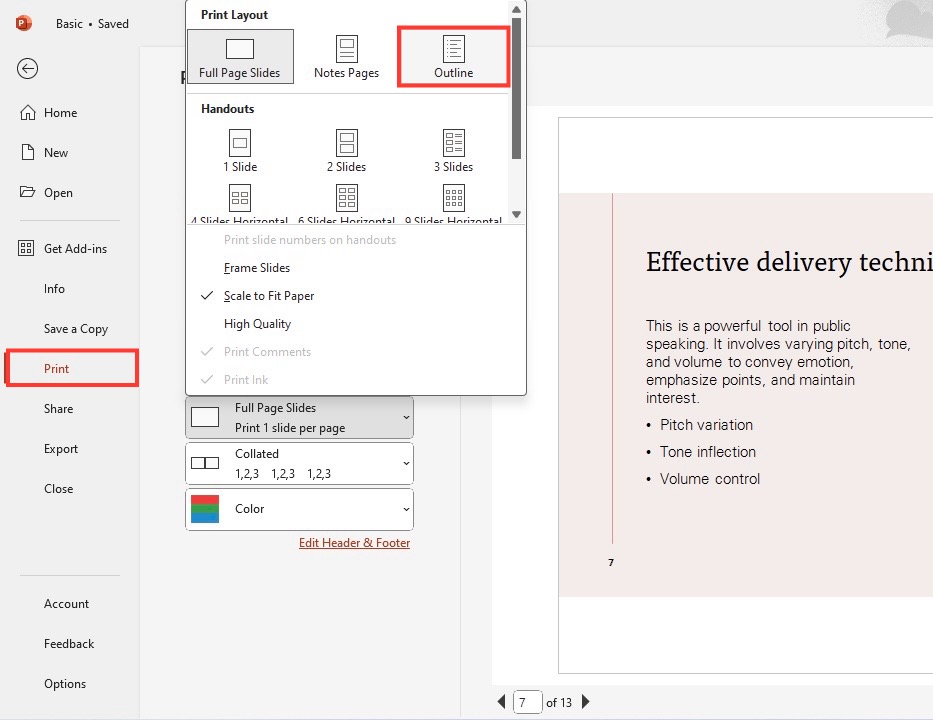Go to the next preview page
The width and height of the screenshot is (933, 720).
pyautogui.click(x=586, y=702)
